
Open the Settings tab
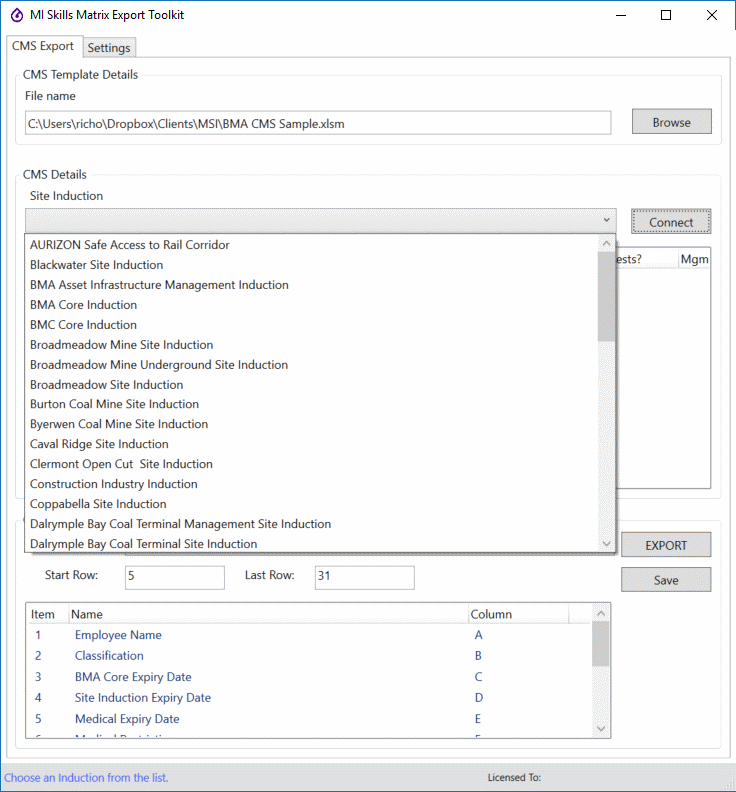click(109, 47)
